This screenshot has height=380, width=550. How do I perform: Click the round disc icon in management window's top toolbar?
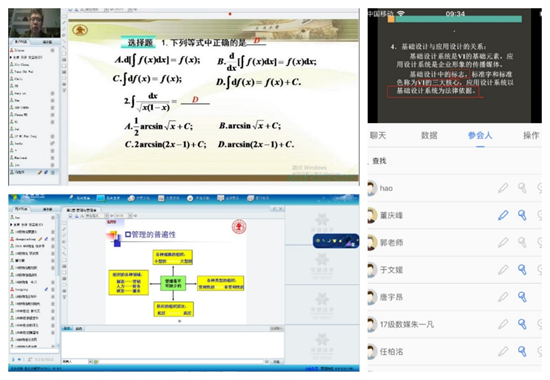pyautogui.click(x=190, y=199)
